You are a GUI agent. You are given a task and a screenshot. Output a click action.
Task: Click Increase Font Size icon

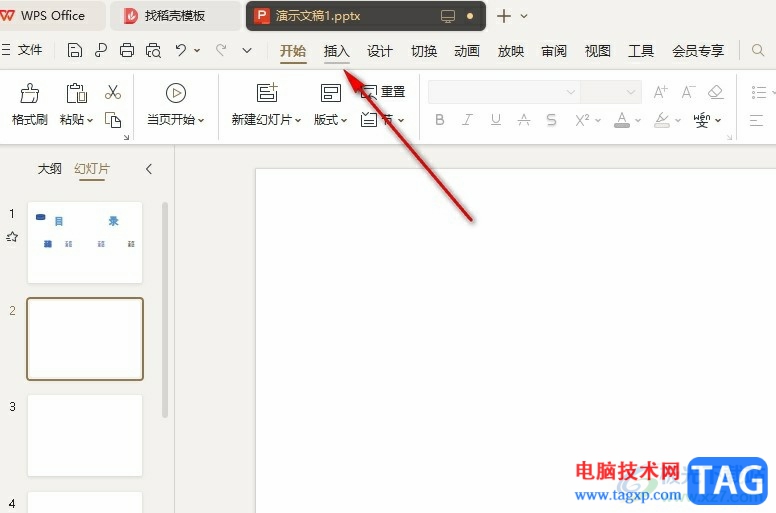(660, 92)
